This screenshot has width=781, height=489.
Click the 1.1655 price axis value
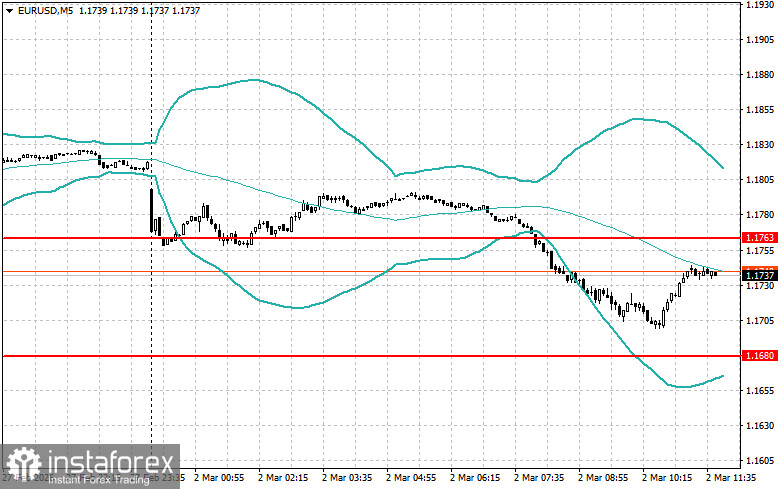click(x=760, y=390)
